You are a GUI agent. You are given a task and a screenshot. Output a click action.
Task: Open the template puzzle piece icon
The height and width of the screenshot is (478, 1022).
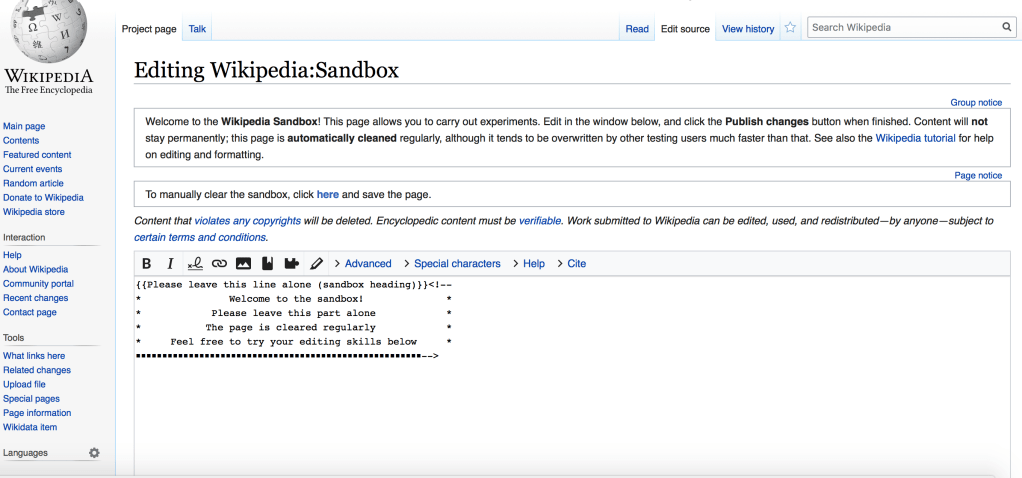point(291,264)
